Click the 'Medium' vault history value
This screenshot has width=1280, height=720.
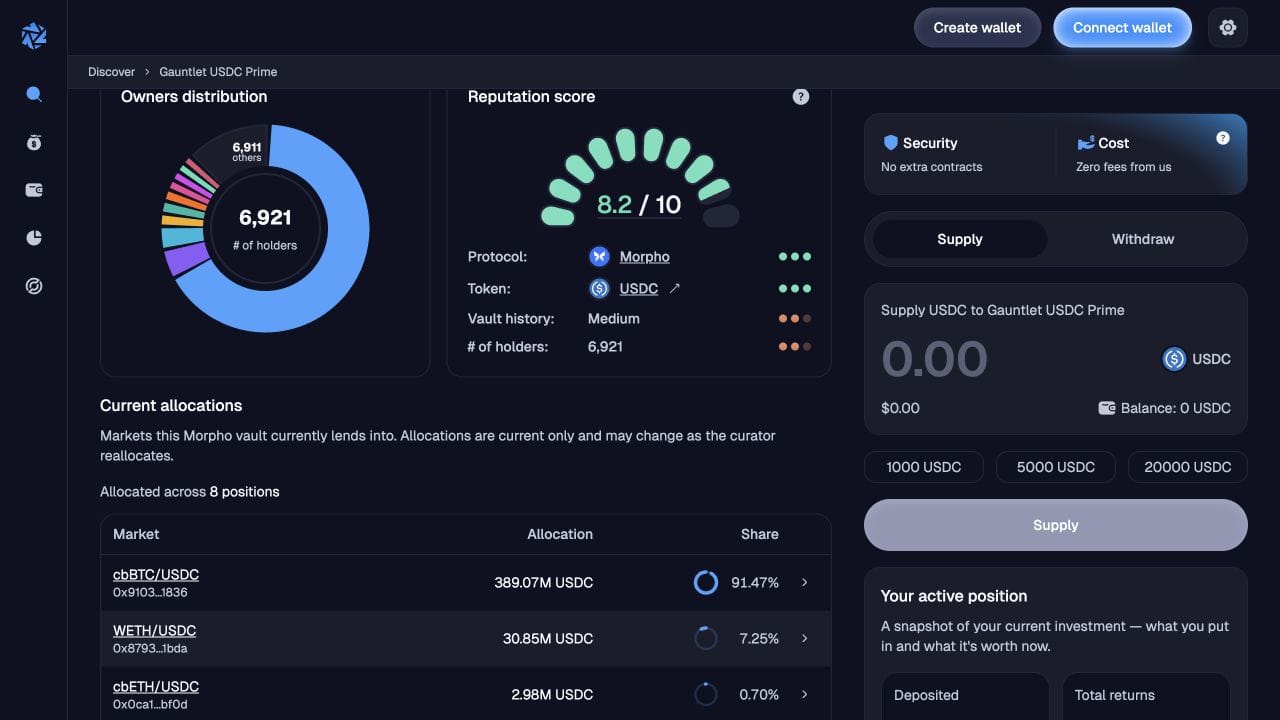click(614, 319)
